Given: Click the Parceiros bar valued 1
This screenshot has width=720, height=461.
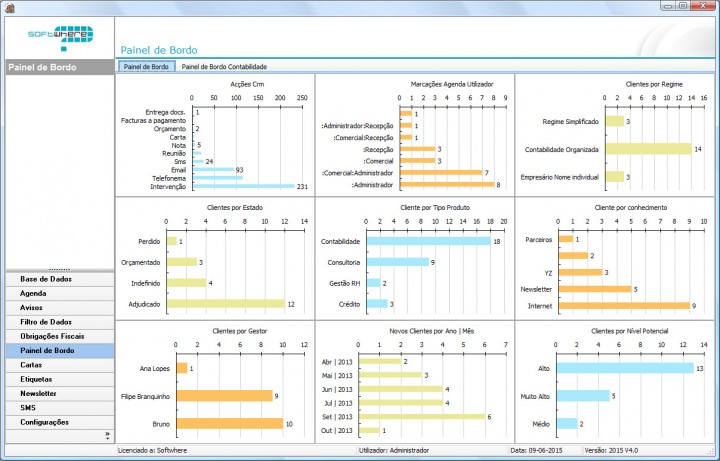Looking at the screenshot, I should click(566, 239).
